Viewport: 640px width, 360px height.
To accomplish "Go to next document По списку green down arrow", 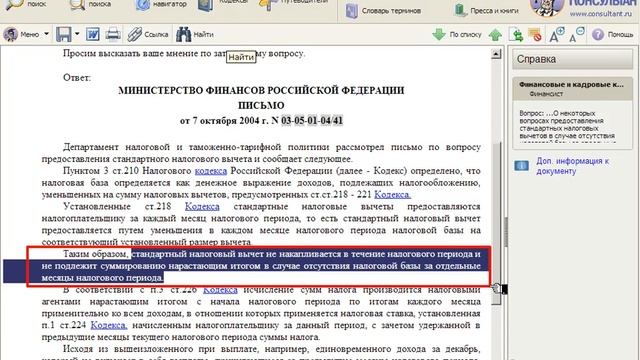I will point(457,35).
